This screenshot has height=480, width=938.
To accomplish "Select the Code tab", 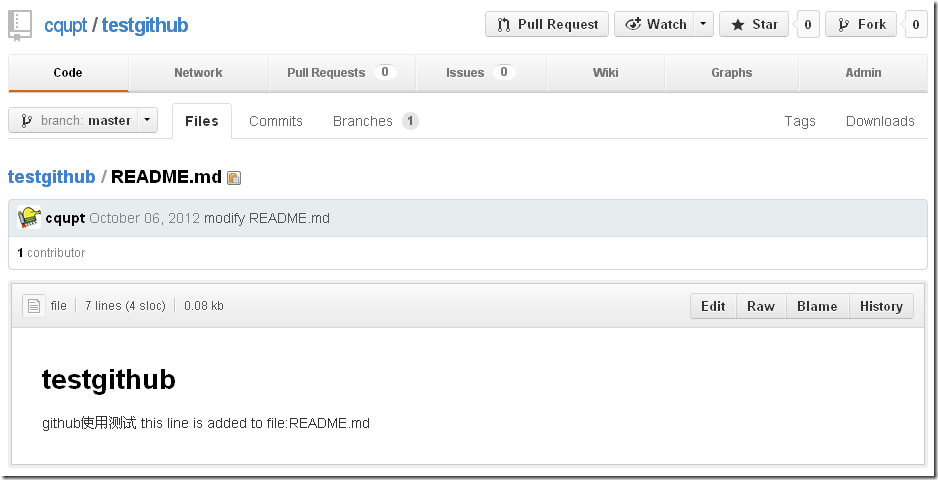I will (x=68, y=73).
